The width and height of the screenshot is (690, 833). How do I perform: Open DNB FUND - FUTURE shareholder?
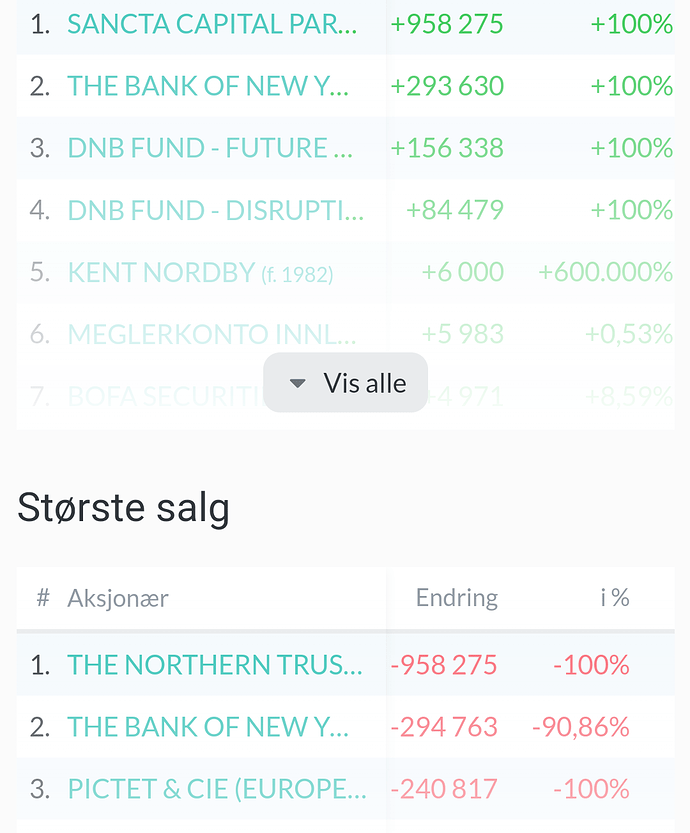click(210, 148)
